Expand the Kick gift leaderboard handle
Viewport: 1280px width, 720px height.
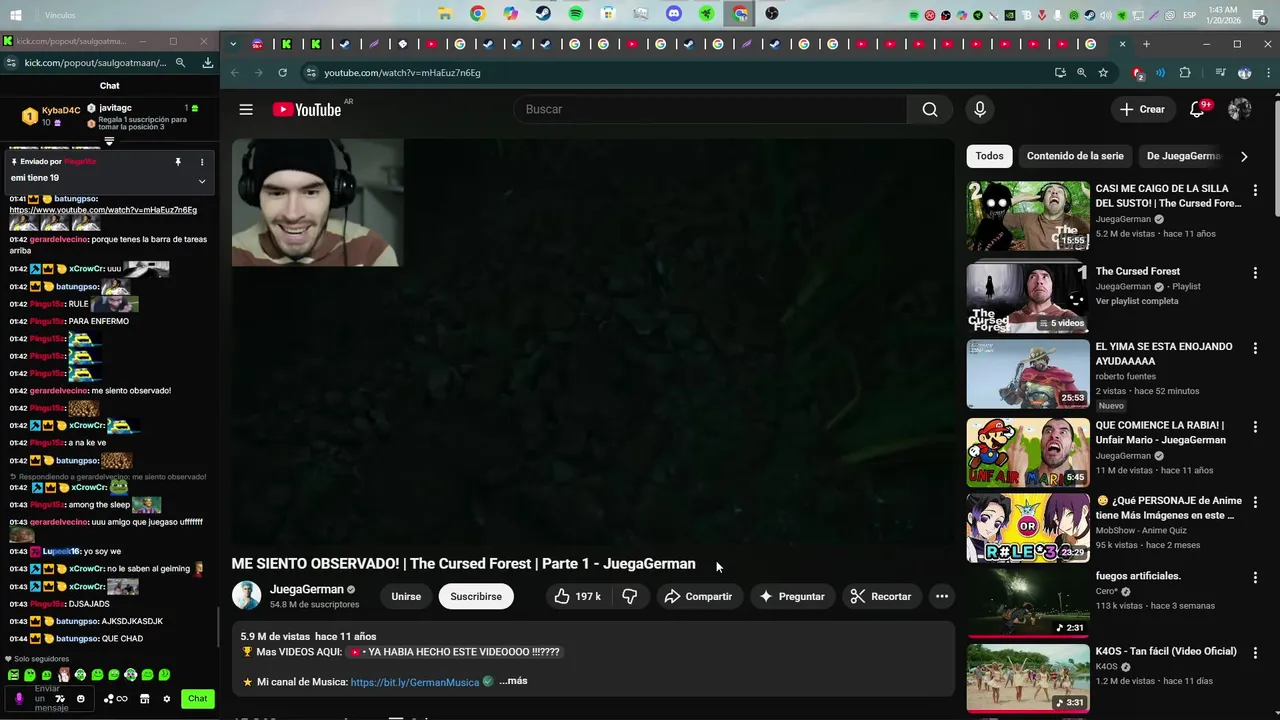pos(109,141)
